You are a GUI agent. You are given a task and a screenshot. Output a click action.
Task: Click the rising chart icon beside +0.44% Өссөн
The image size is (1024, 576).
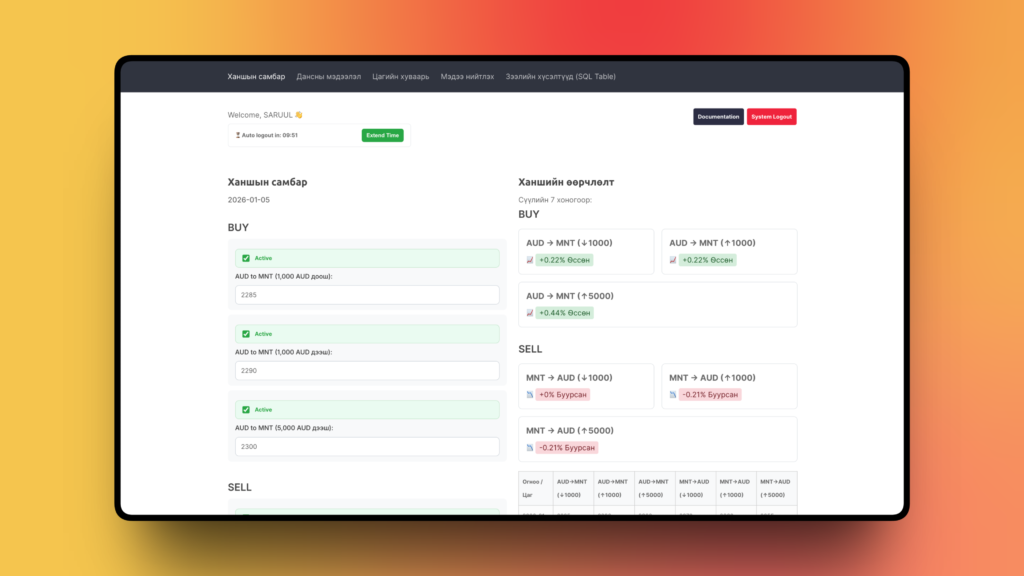[531, 313]
